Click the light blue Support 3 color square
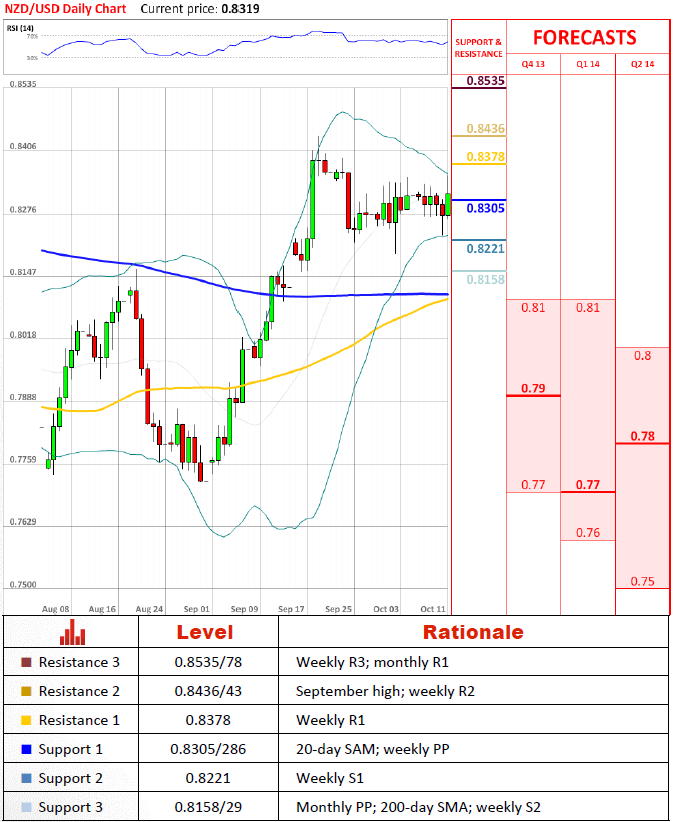This screenshot has height=822, width=674. pos(25,807)
